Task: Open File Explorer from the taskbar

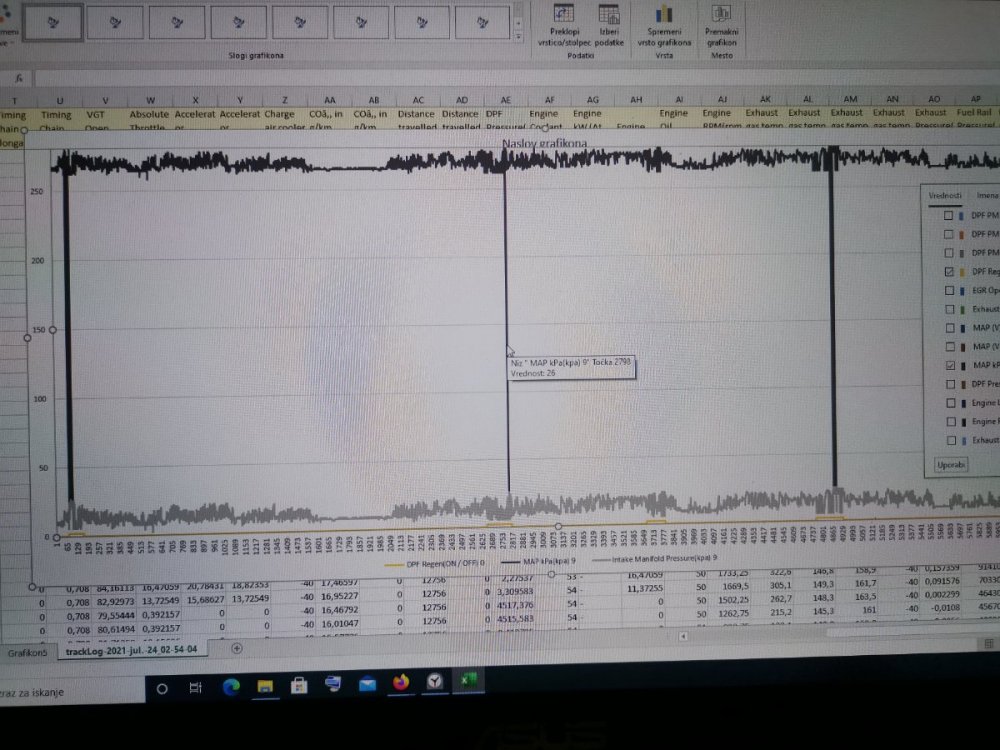Action: click(265, 686)
